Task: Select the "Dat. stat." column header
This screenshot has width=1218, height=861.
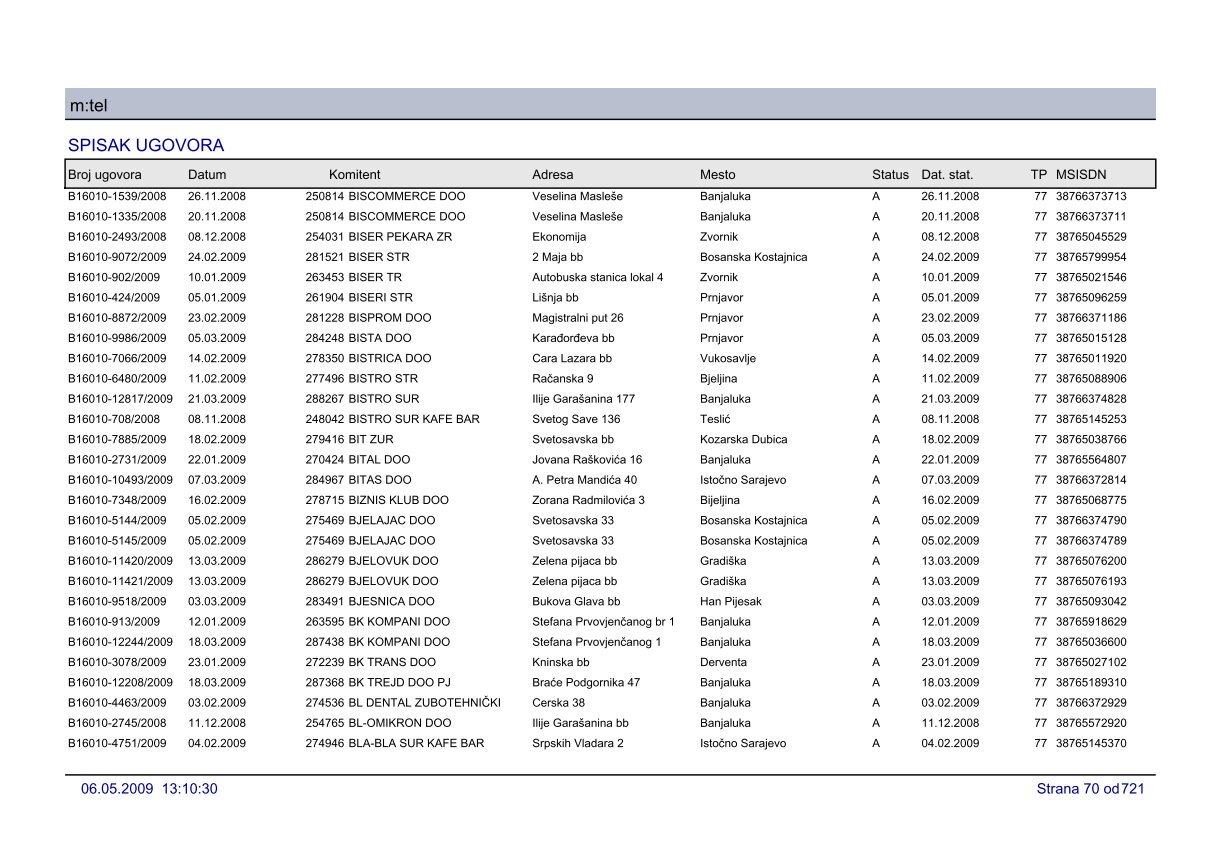Action: (946, 175)
